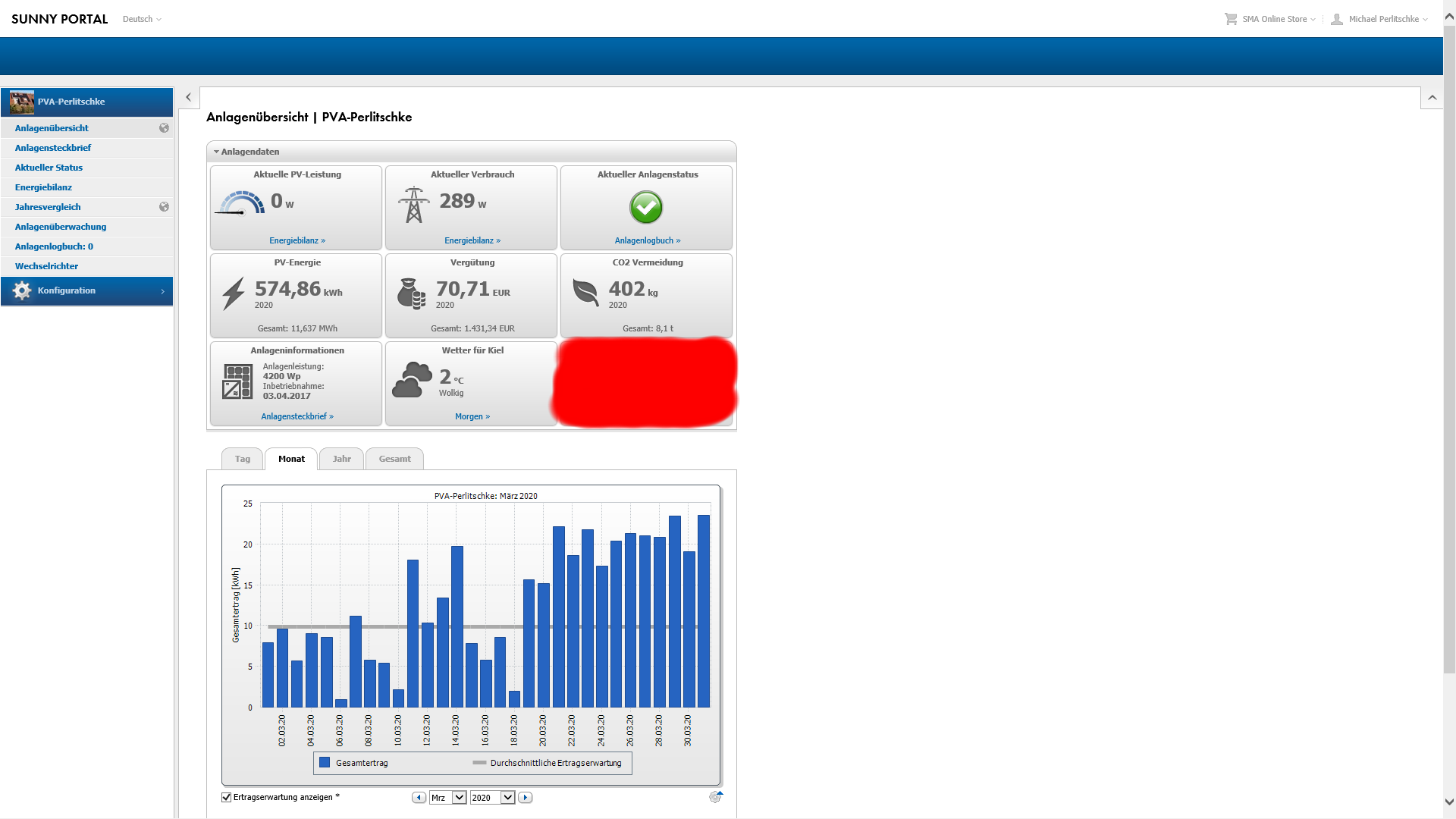Collapse the sidebar with left chevron
The width and height of the screenshot is (1456, 819).
(x=189, y=97)
